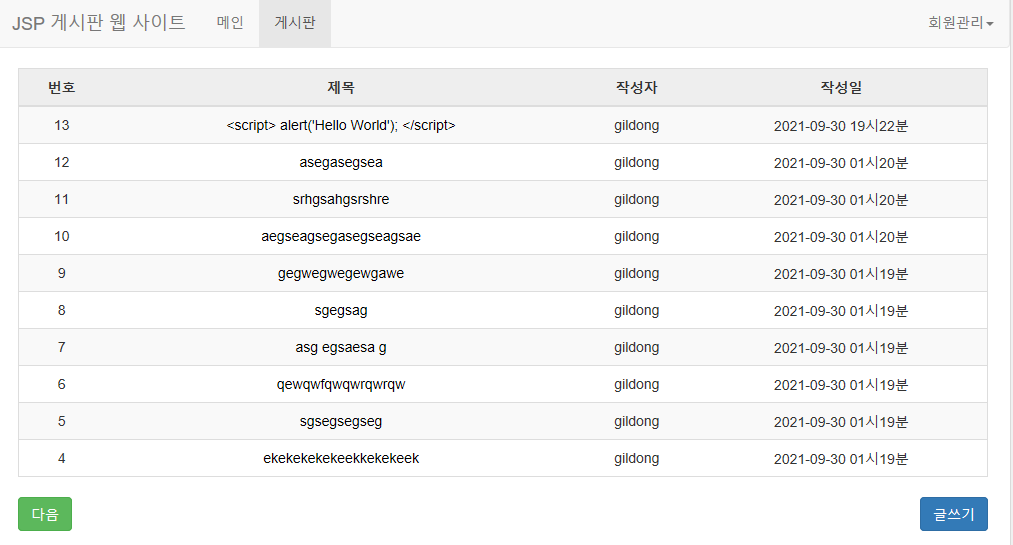The image size is (1013, 545).
Task: Click post number 5 cell
Action: point(61,421)
